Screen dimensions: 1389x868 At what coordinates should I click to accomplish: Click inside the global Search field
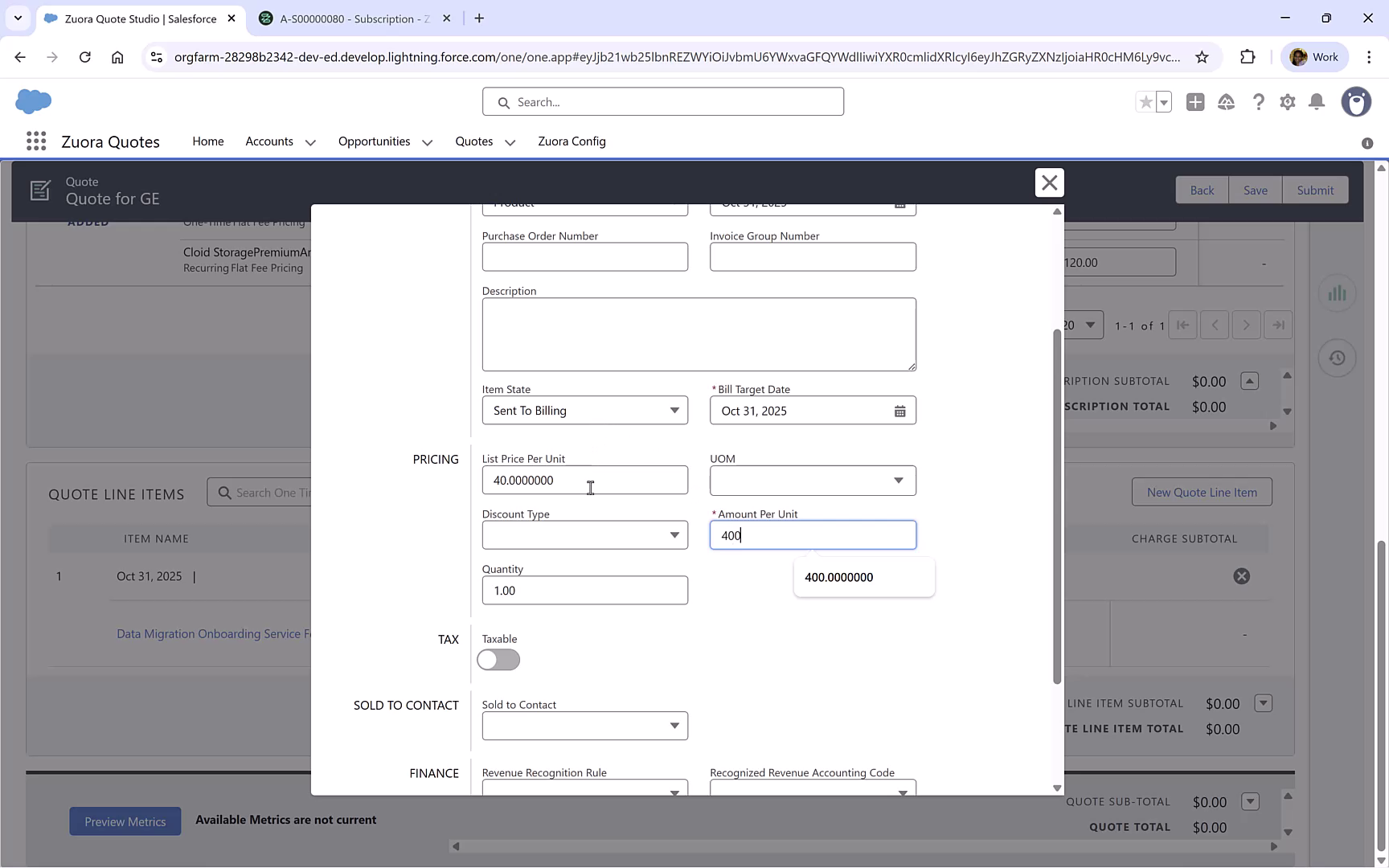662,101
